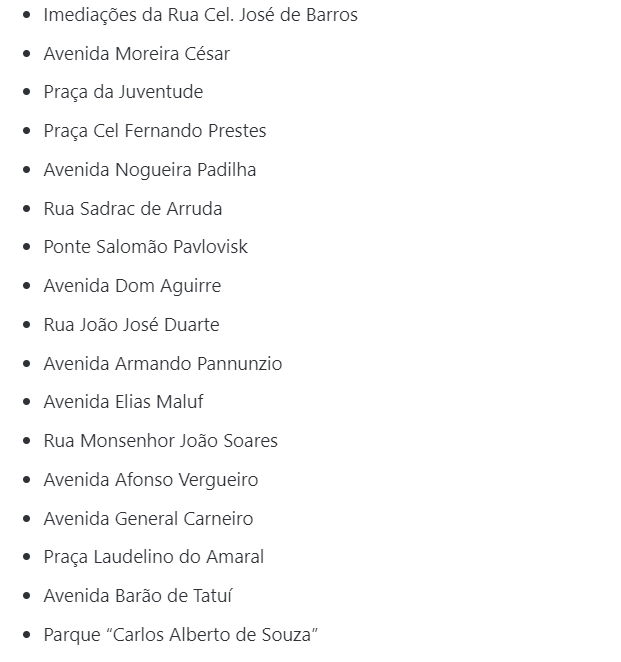Click Avenida Nogueira Padilha in the list
Viewport: 621px width, 662px height.
(x=149, y=170)
